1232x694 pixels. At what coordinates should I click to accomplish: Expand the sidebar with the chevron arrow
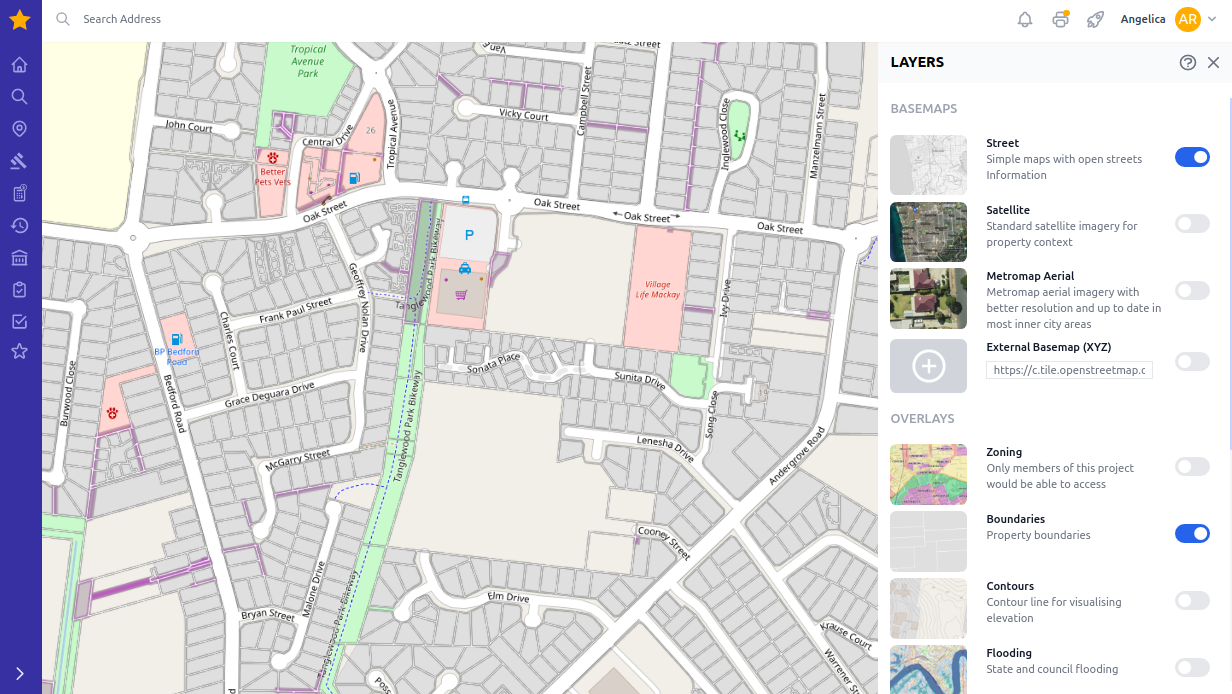pos(19,673)
